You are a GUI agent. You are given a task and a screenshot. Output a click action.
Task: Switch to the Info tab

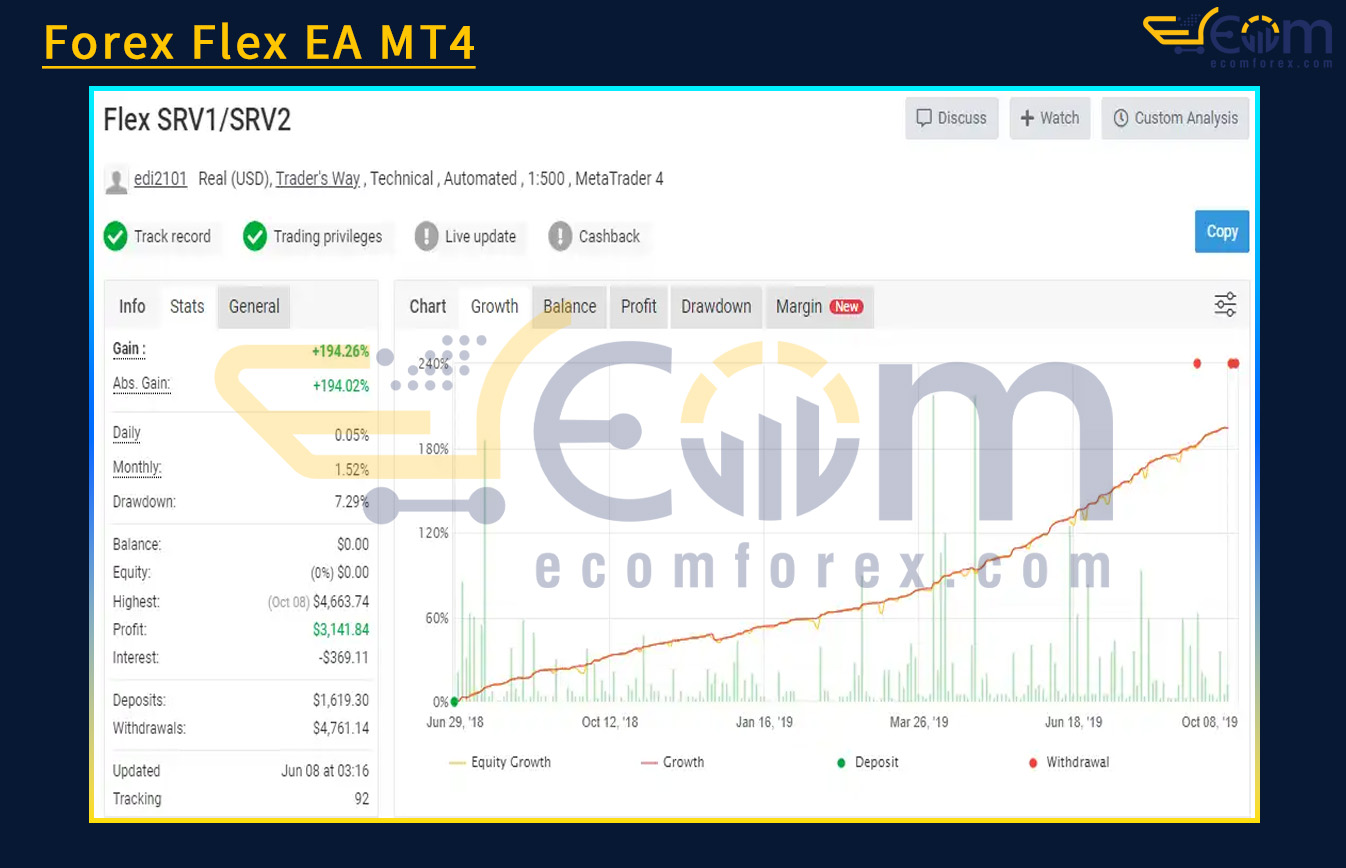pyautogui.click(x=132, y=306)
